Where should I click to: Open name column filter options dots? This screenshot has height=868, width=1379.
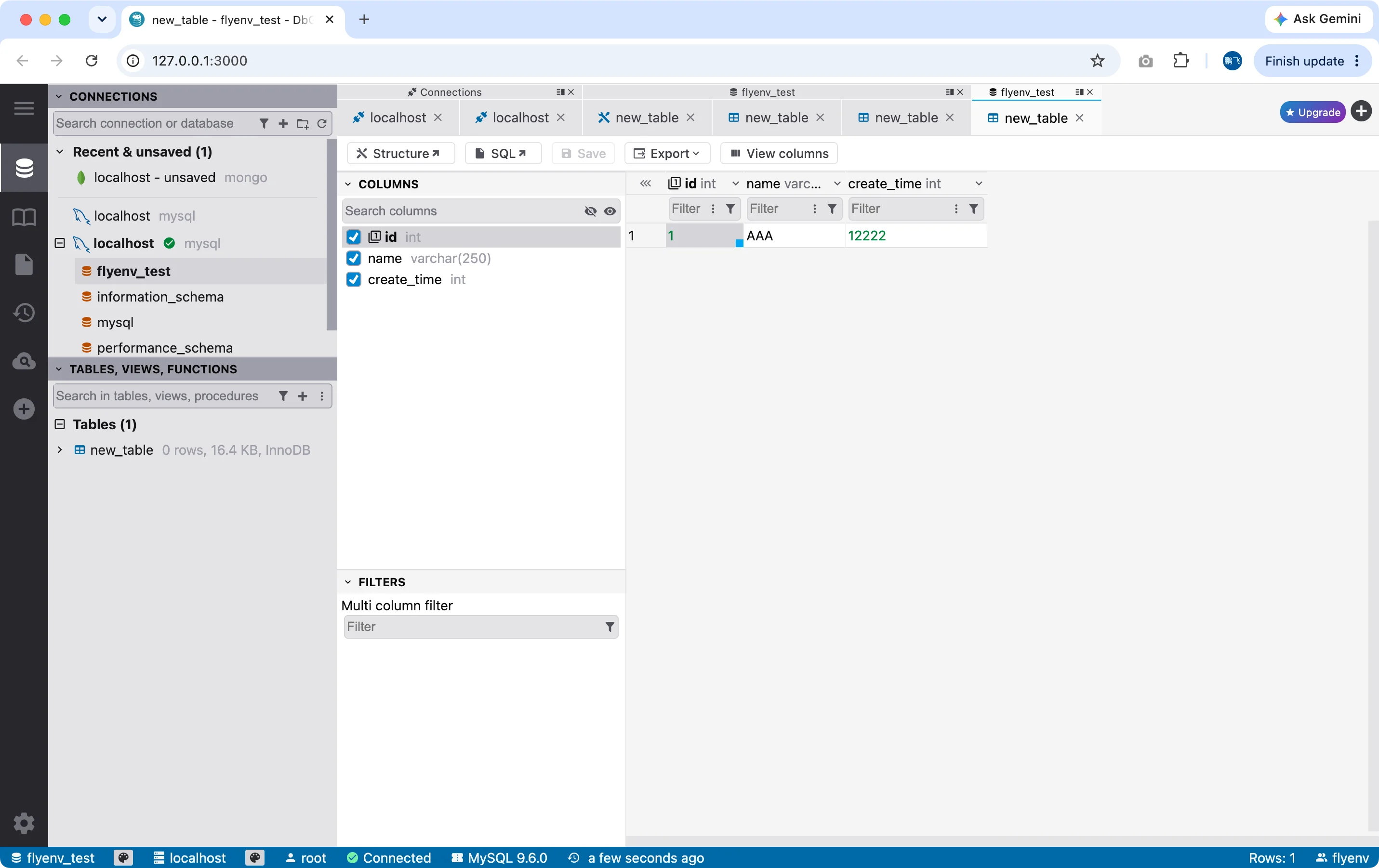[814, 209]
